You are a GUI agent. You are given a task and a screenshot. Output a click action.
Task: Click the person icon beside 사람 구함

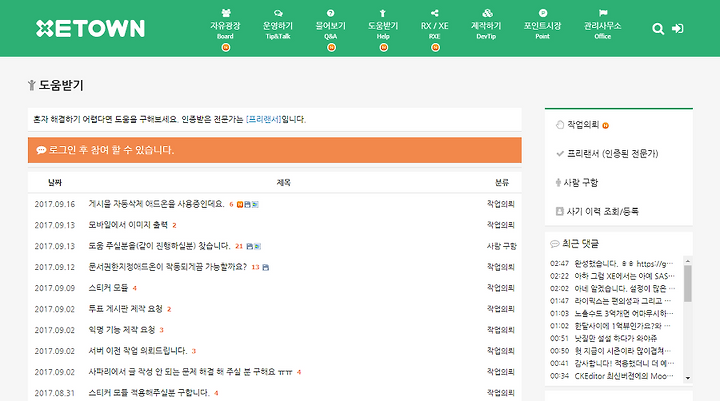558,182
